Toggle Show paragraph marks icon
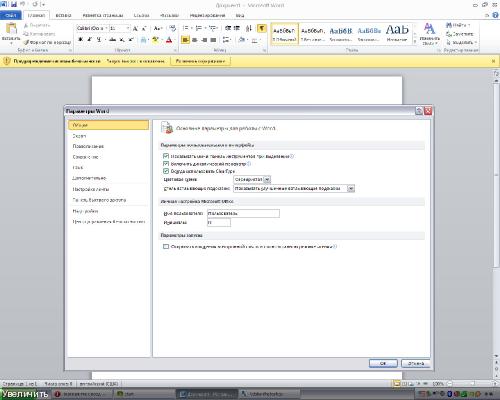 click(x=262, y=28)
